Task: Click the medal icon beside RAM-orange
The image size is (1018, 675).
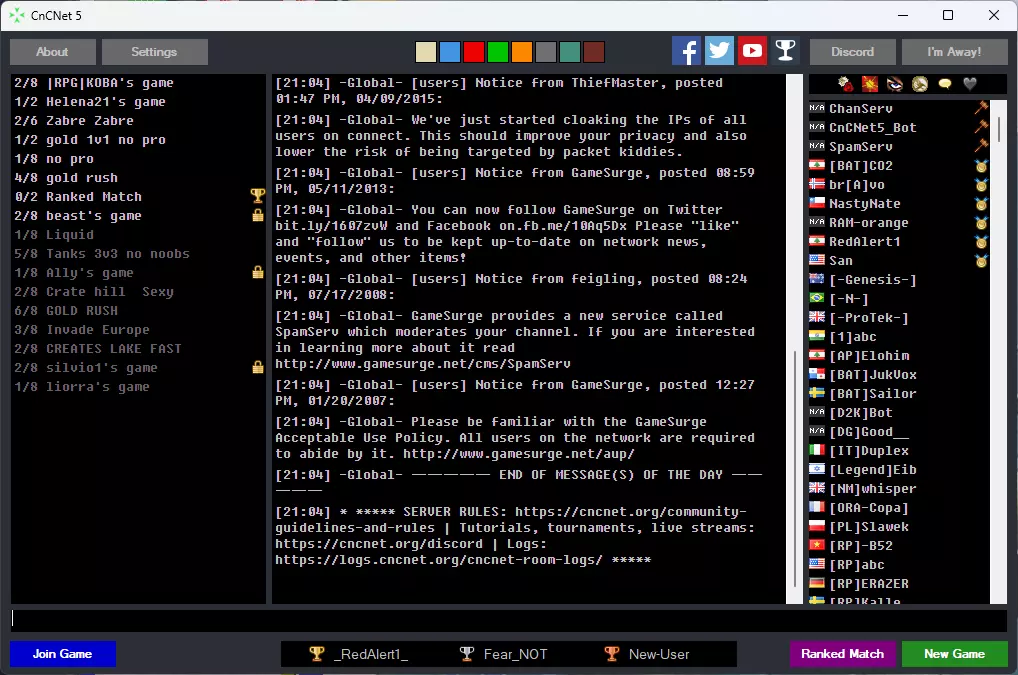Action: (x=981, y=223)
